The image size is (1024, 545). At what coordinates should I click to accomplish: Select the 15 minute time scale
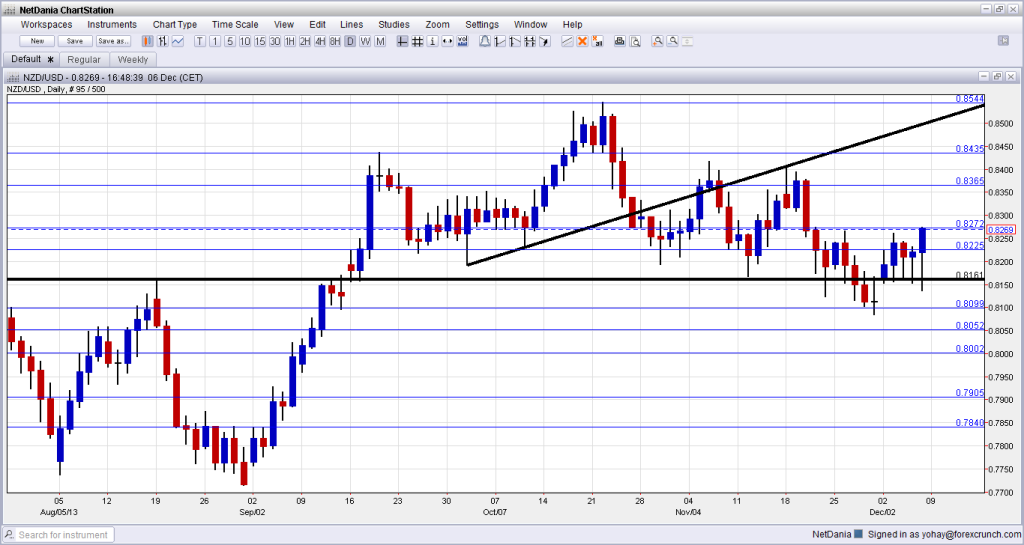[260, 41]
